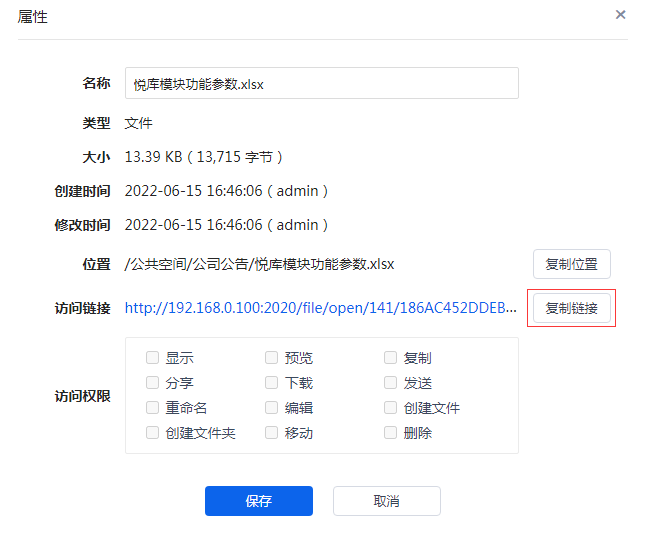
Task: Enable the 删除 permission checkbox
Action: tap(391, 433)
